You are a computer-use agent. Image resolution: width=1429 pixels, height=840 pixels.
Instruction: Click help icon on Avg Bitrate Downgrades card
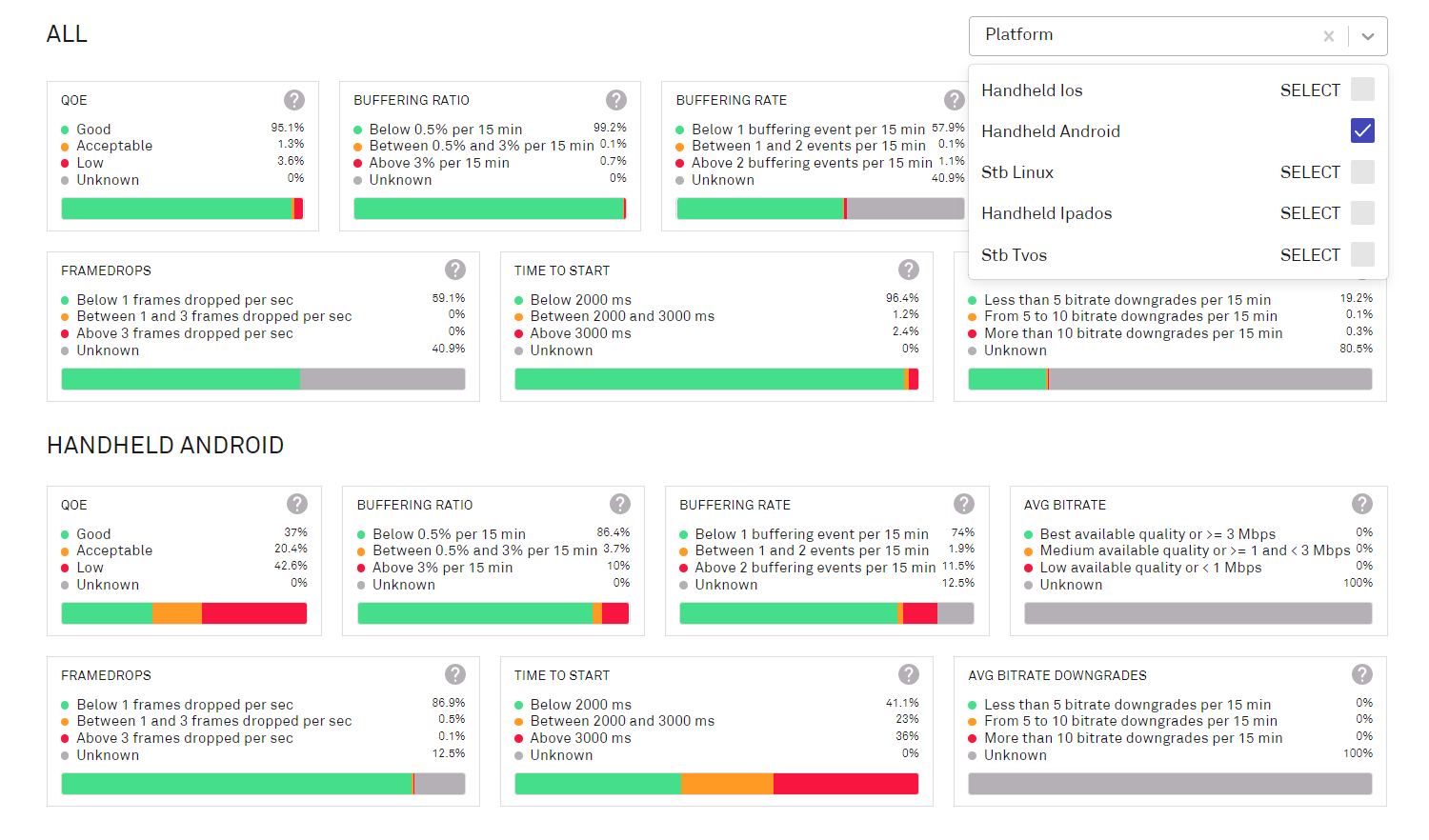1362,675
